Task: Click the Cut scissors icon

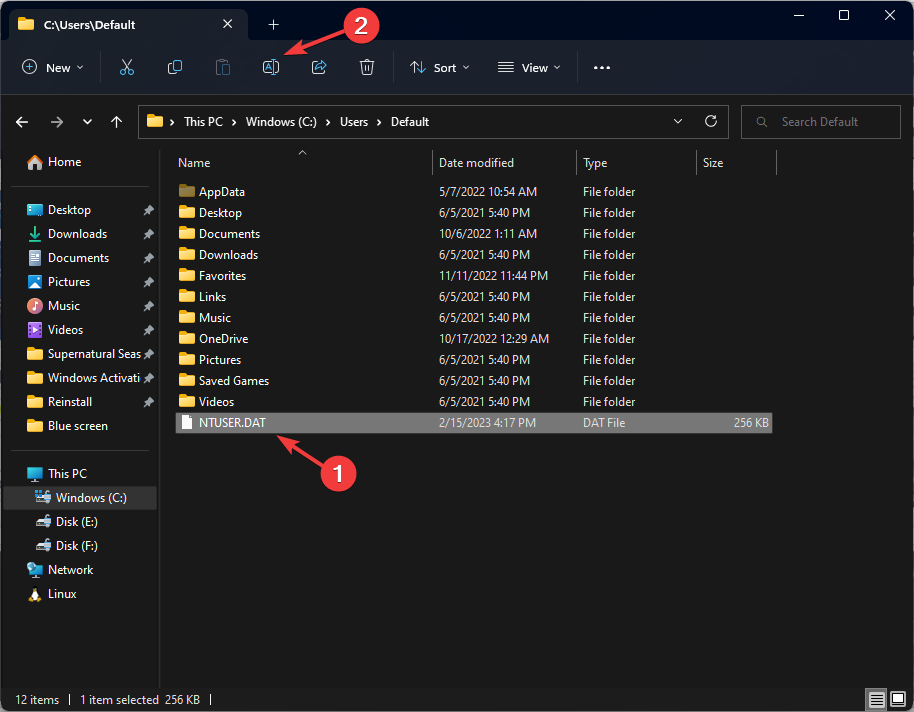Action: pos(126,68)
